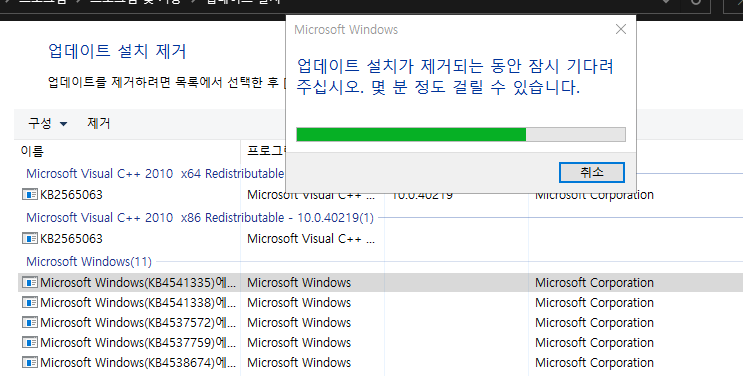The image size is (743, 376).
Task: Select the KB2565063 name in the x86 group
Action: click(71, 238)
